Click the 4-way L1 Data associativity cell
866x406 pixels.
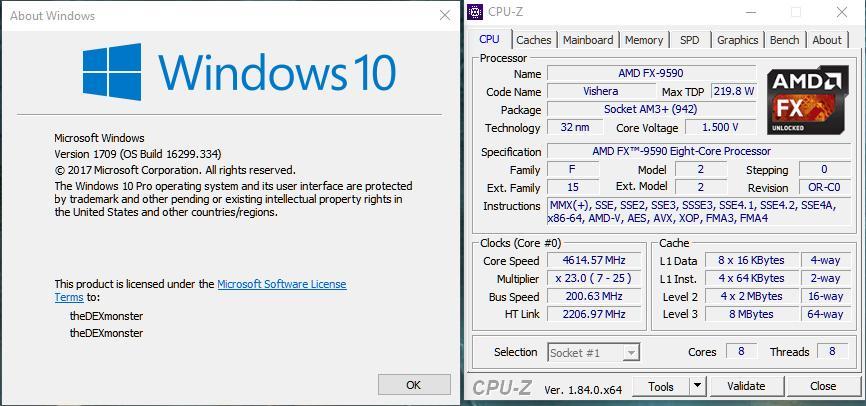click(825, 260)
